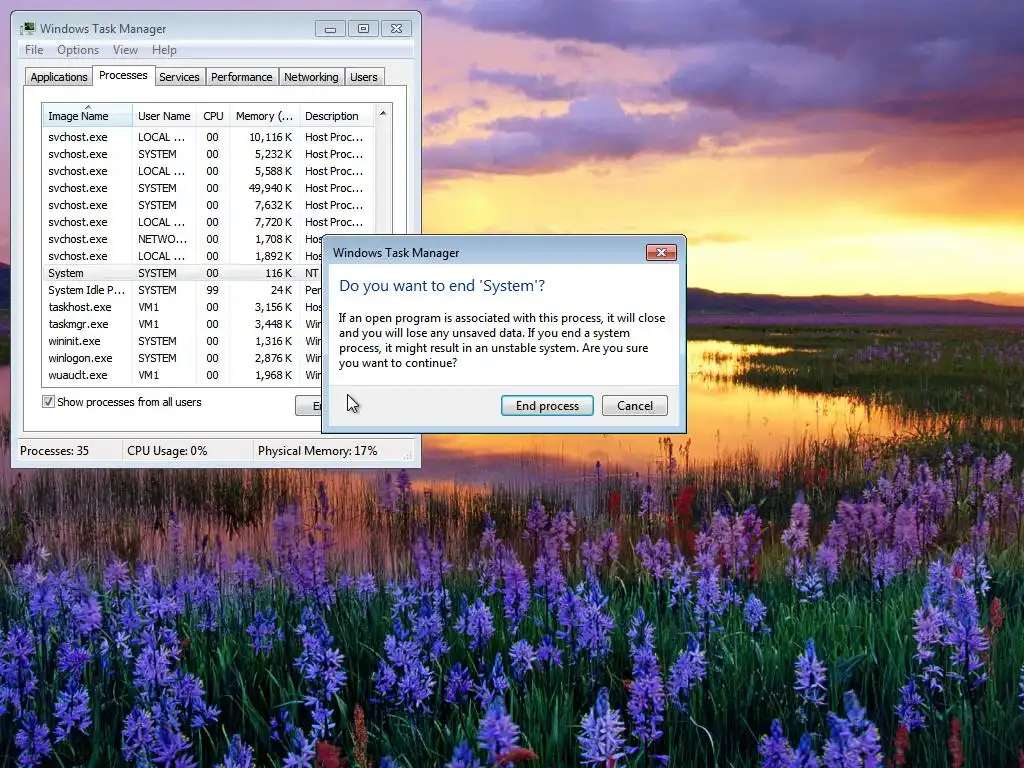This screenshot has width=1024, height=768.
Task: Click the 'Processes: 35' status entry
Action: click(54, 451)
